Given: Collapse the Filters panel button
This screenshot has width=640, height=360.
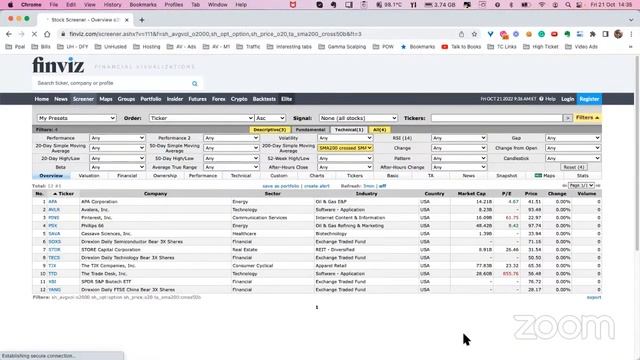Looking at the screenshot, I should [x=587, y=118].
